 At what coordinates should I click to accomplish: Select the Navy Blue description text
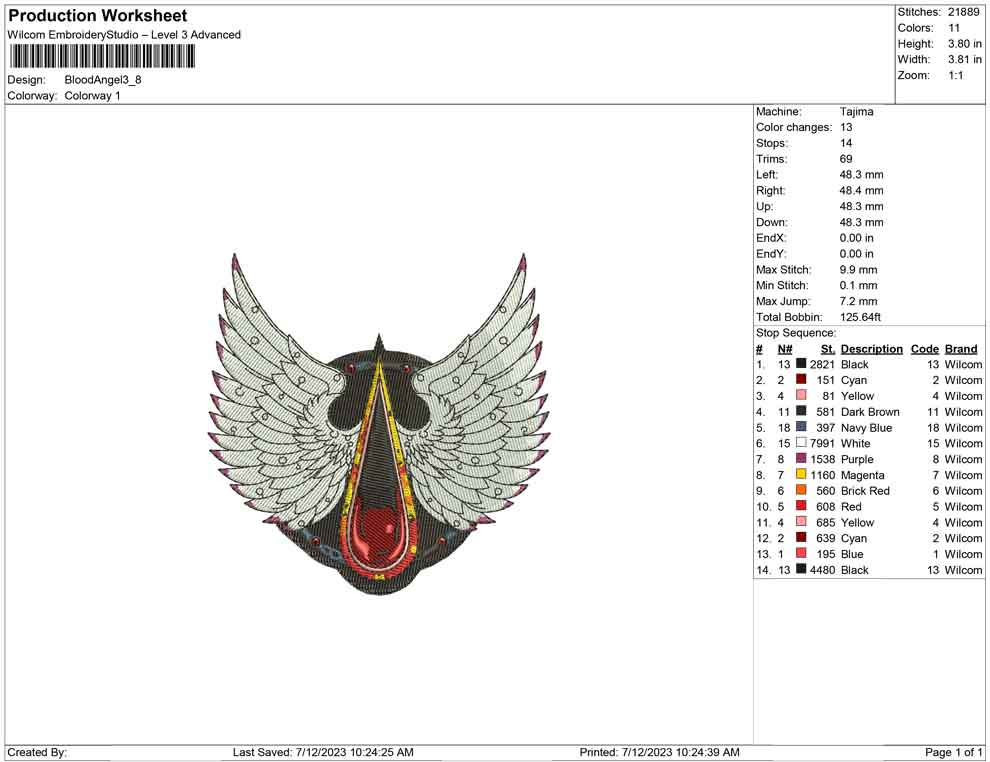[x=866, y=427]
